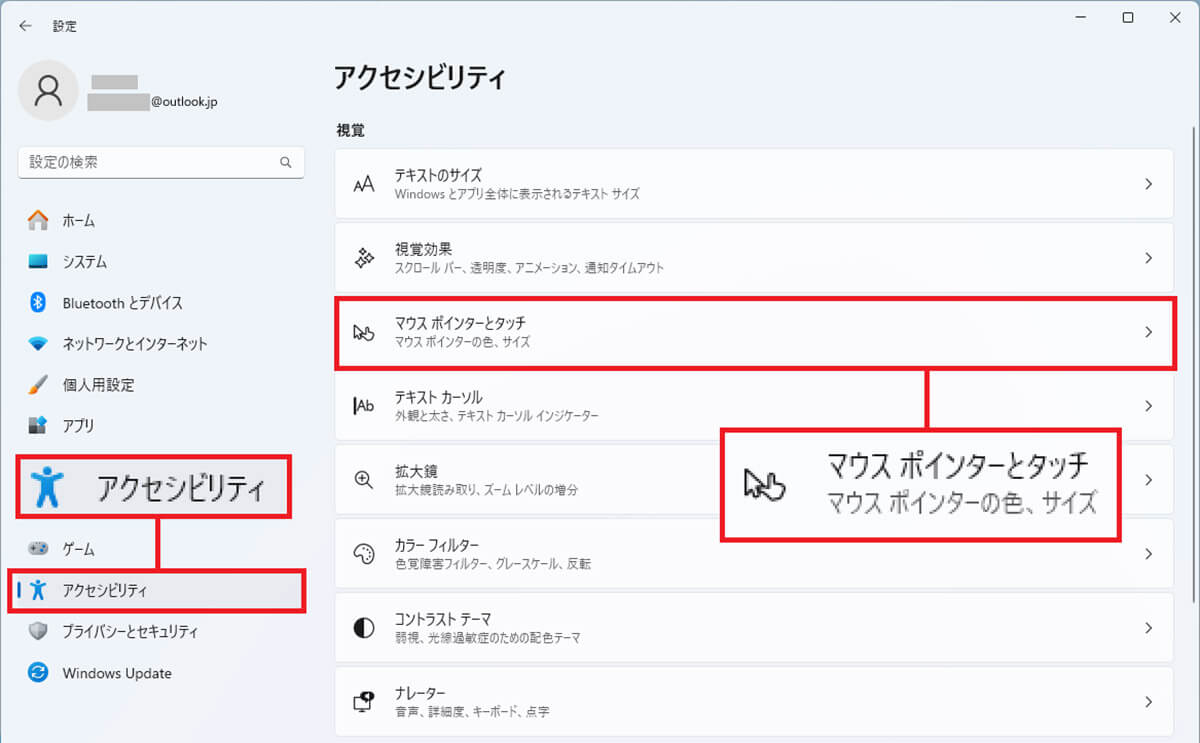This screenshot has width=1200, height=743.
Task: Click the アクセシビリティ page title
Action: (420, 77)
